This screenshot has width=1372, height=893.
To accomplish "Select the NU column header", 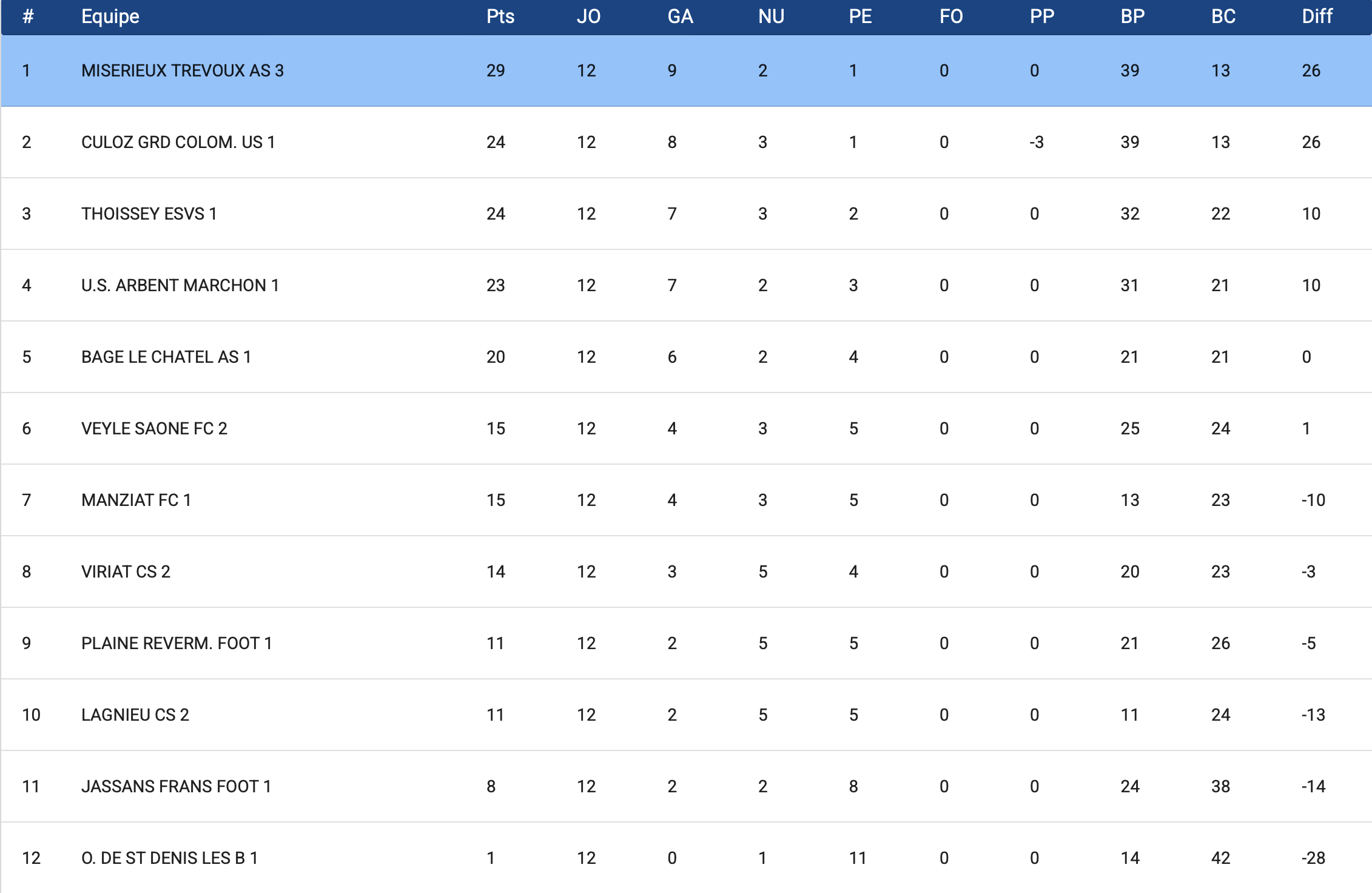I will coord(771,16).
